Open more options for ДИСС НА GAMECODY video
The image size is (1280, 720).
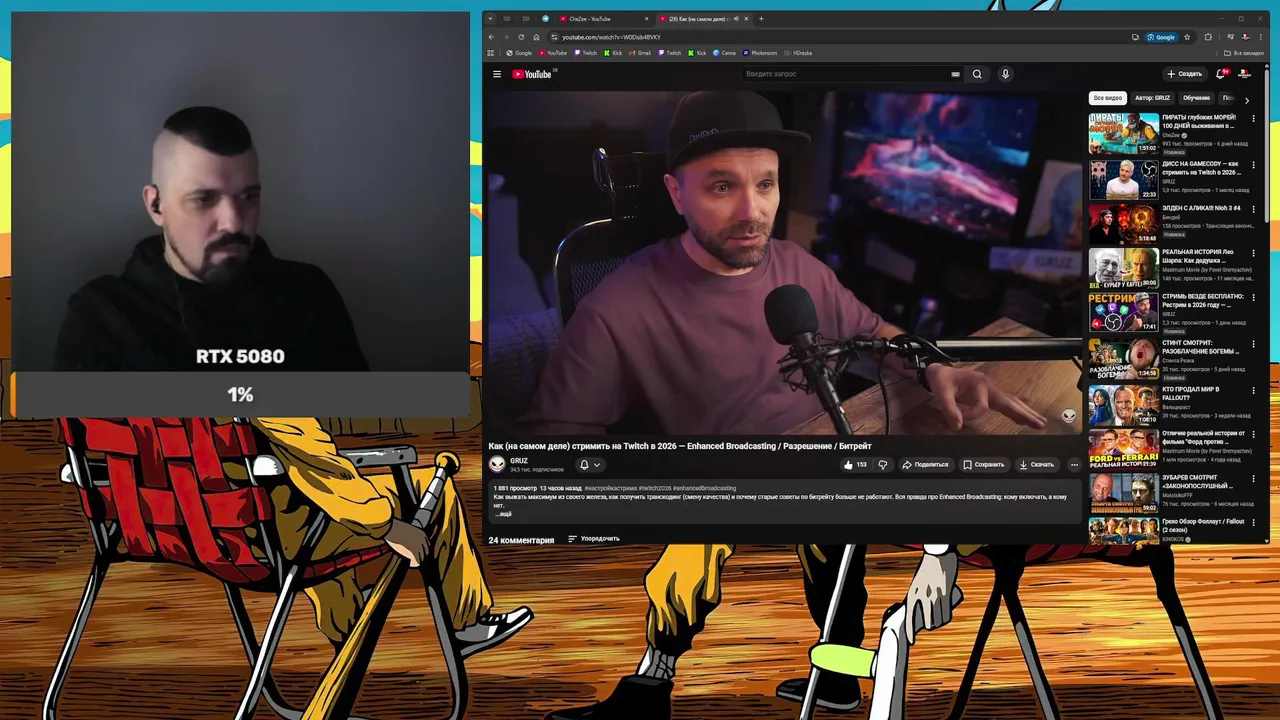tap(1253, 165)
